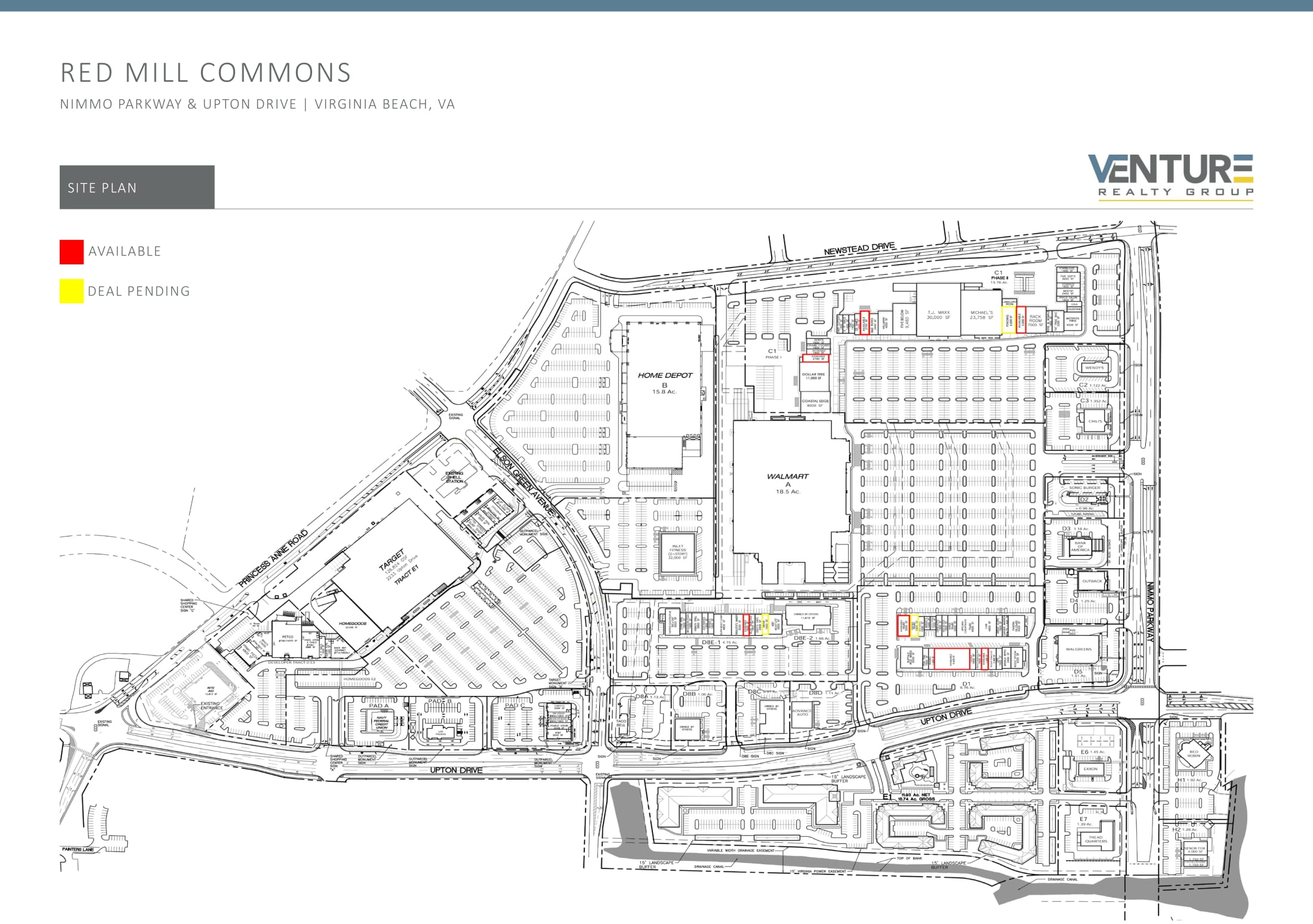
Task: Click the DEAL PENDING legend label
Action: pyautogui.click(x=139, y=291)
